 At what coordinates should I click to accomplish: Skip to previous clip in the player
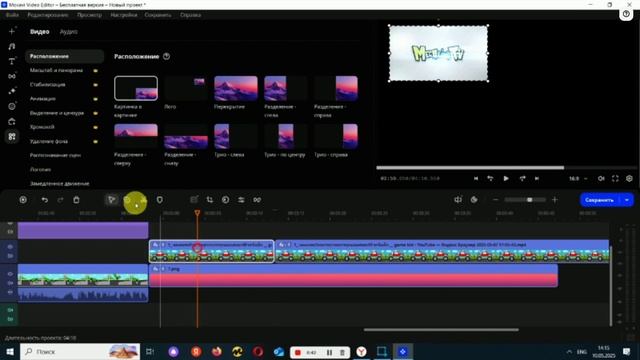coord(476,178)
